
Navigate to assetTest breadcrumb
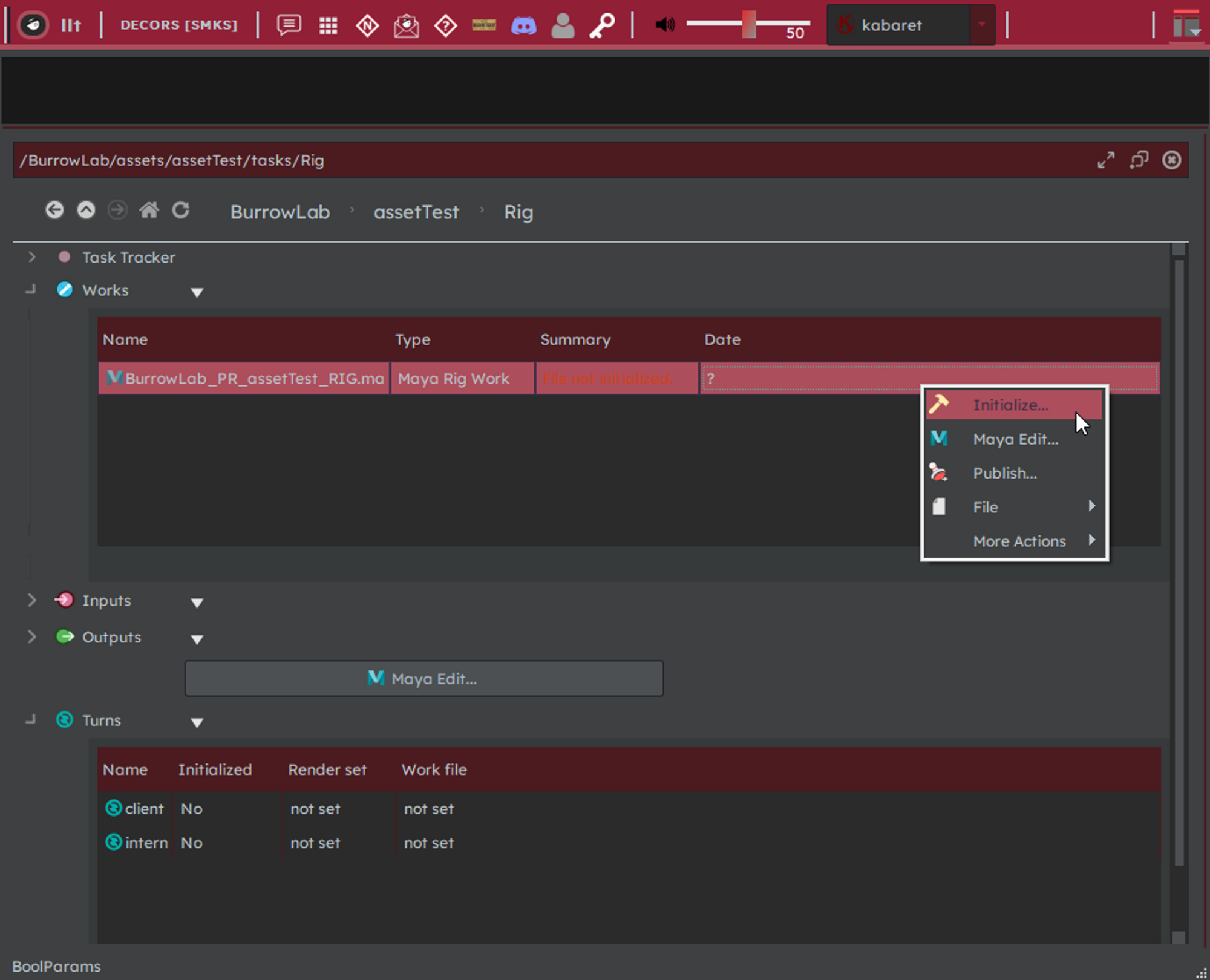click(416, 212)
